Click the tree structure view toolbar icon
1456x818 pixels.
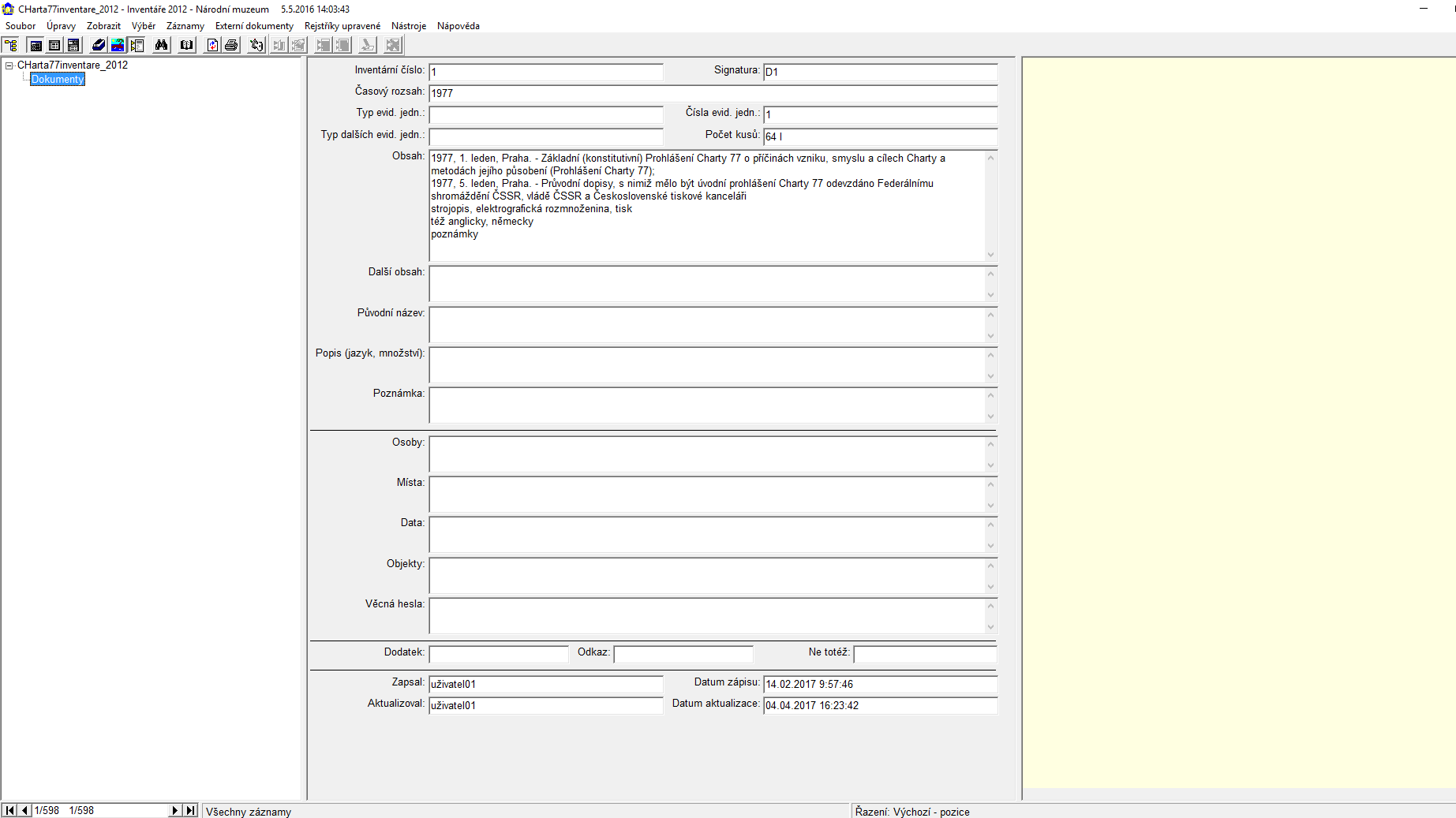click(x=10, y=45)
